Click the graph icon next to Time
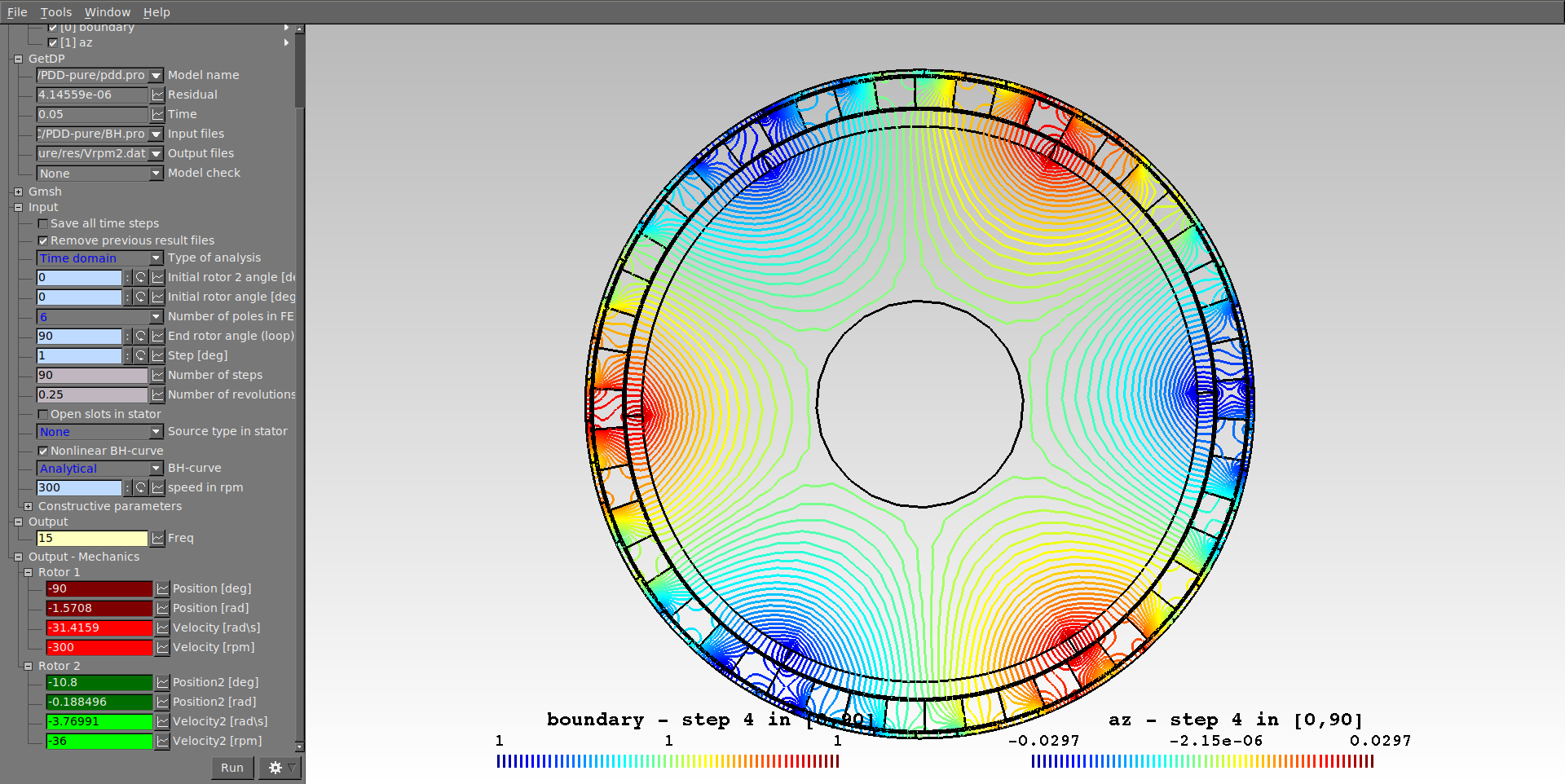This screenshot has height=784, width=1565. [157, 114]
